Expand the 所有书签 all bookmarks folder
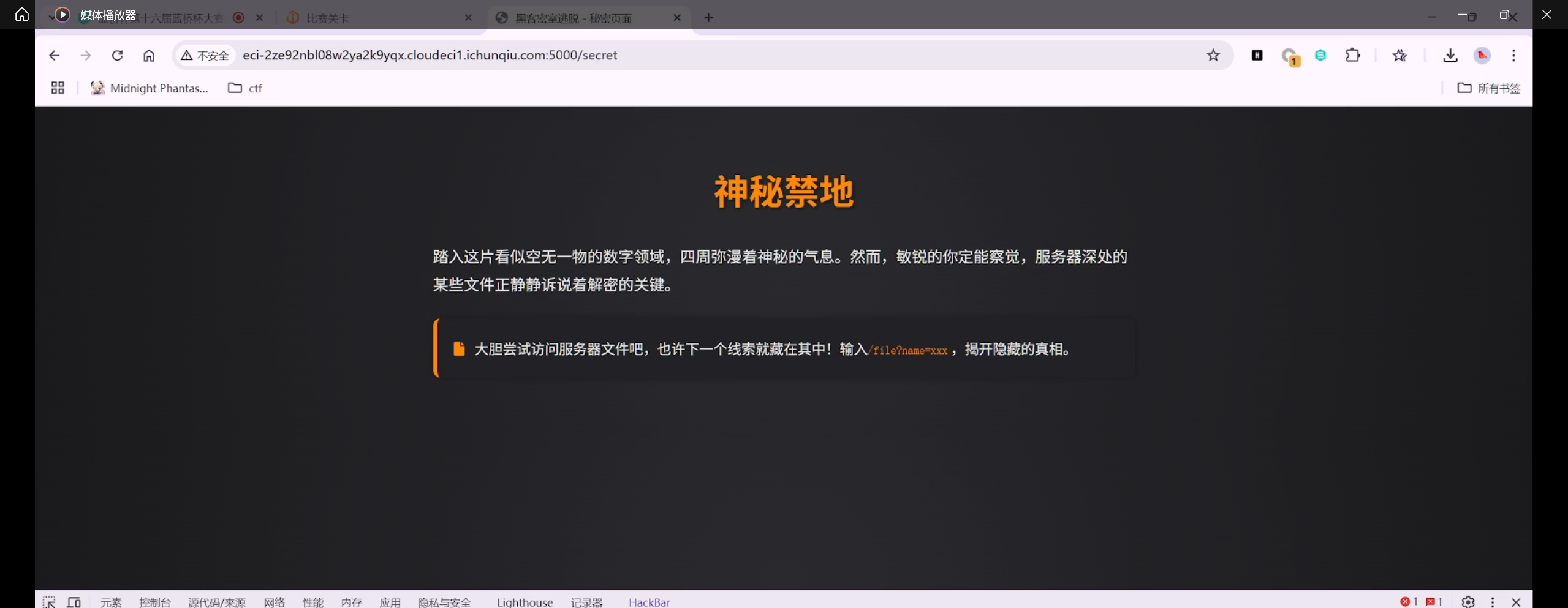 pyautogui.click(x=1488, y=88)
